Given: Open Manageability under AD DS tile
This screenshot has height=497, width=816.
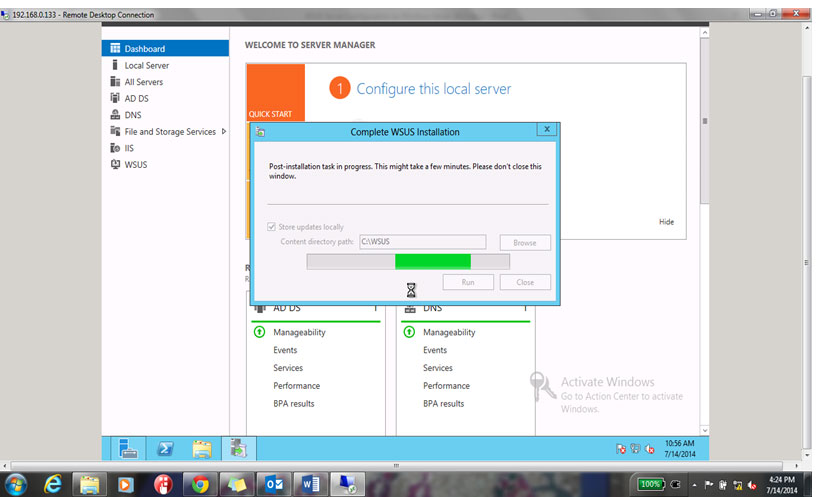Looking at the screenshot, I should pos(299,332).
